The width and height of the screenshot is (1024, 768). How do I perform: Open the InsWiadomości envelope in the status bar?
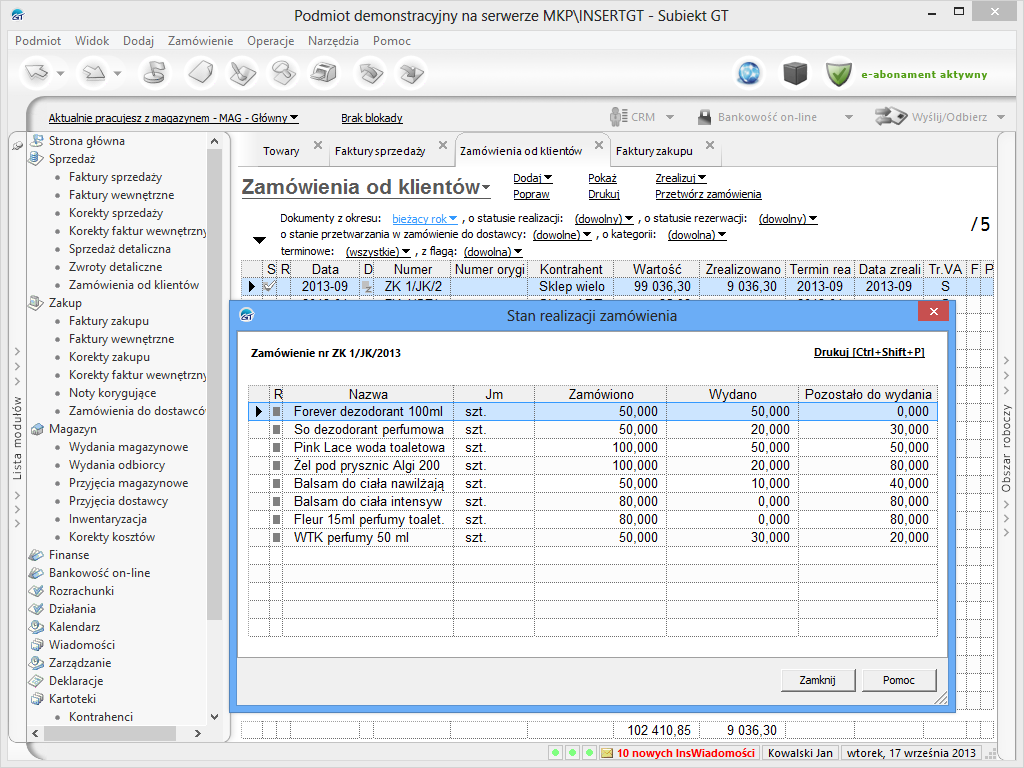(x=606, y=753)
